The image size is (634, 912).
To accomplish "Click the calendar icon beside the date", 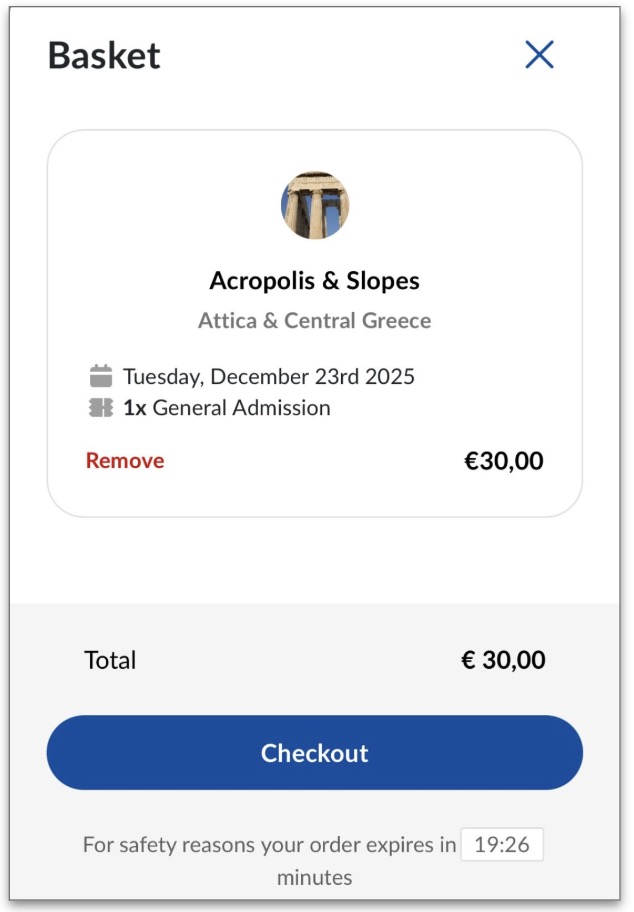I will pos(101,377).
